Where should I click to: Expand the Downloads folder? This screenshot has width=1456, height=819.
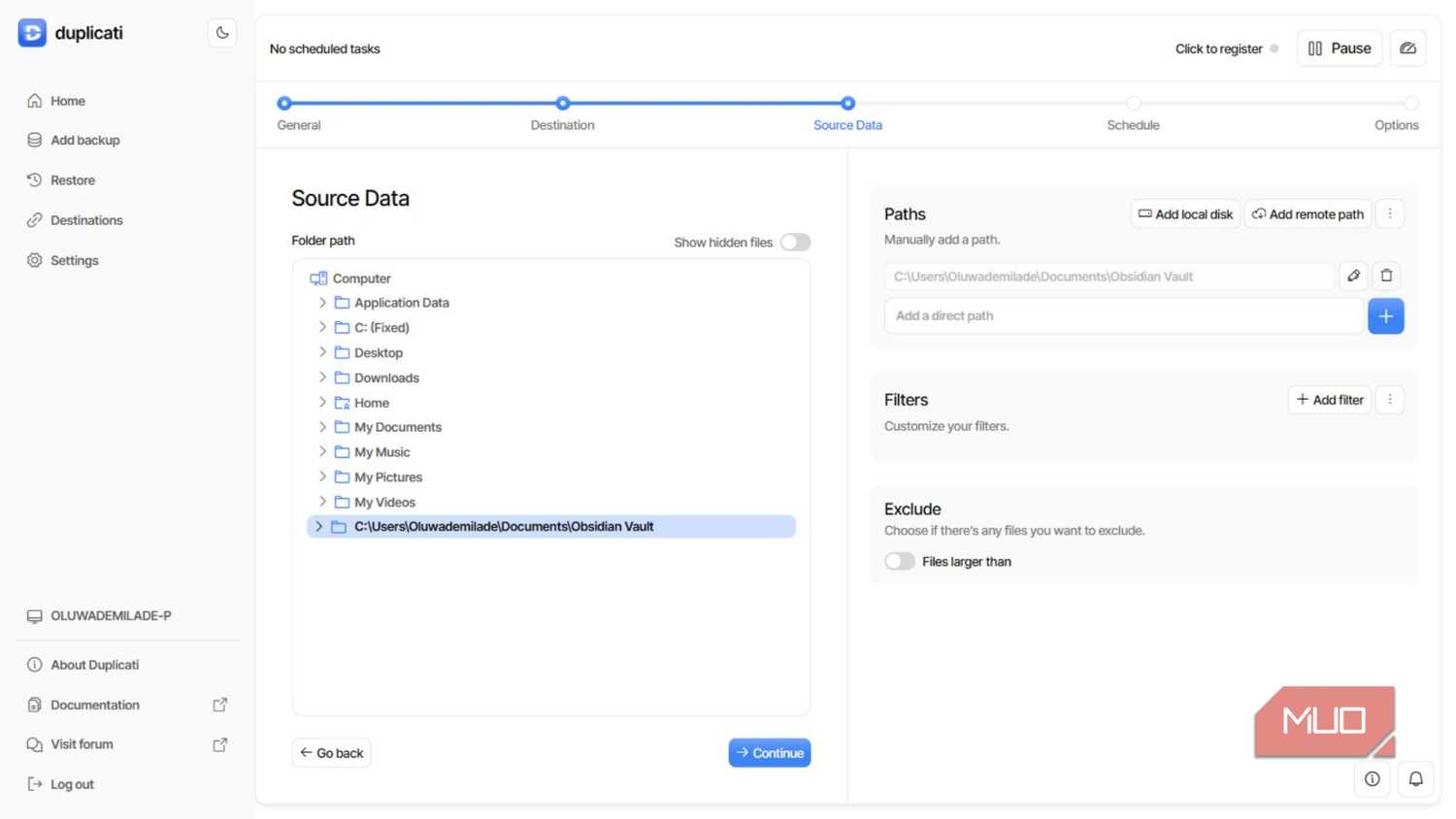coord(322,377)
